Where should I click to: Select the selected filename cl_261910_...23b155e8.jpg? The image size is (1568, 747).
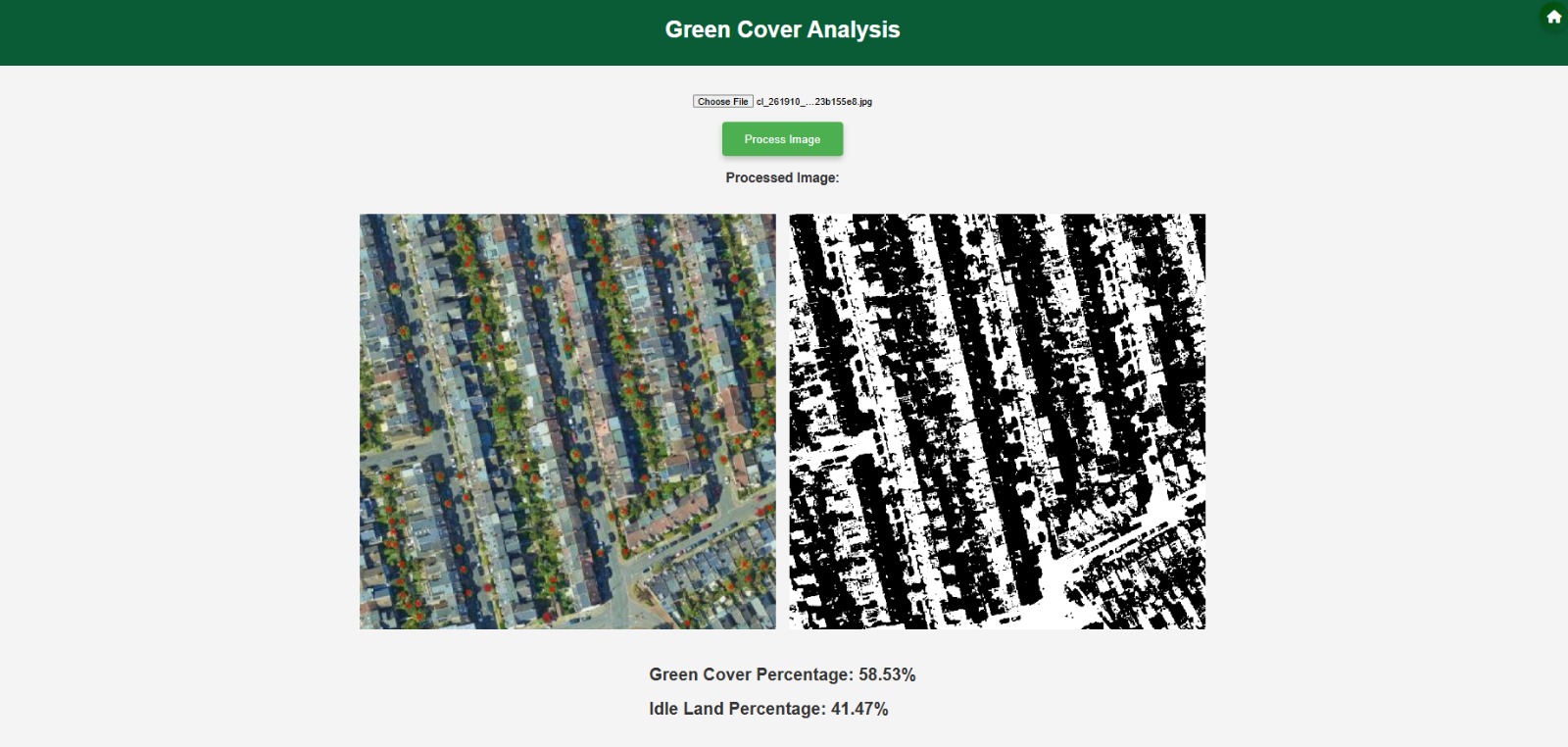(x=813, y=101)
